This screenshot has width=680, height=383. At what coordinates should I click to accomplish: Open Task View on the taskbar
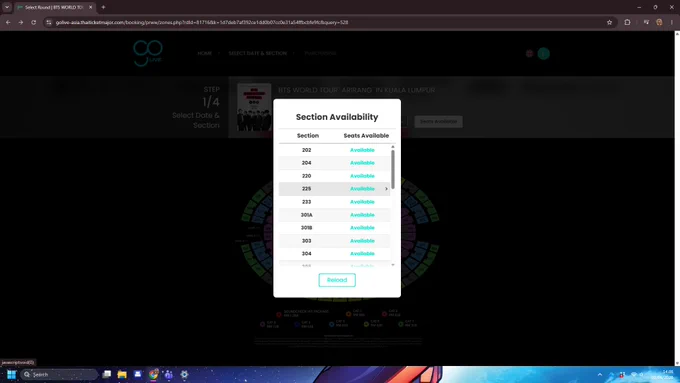[107, 374]
